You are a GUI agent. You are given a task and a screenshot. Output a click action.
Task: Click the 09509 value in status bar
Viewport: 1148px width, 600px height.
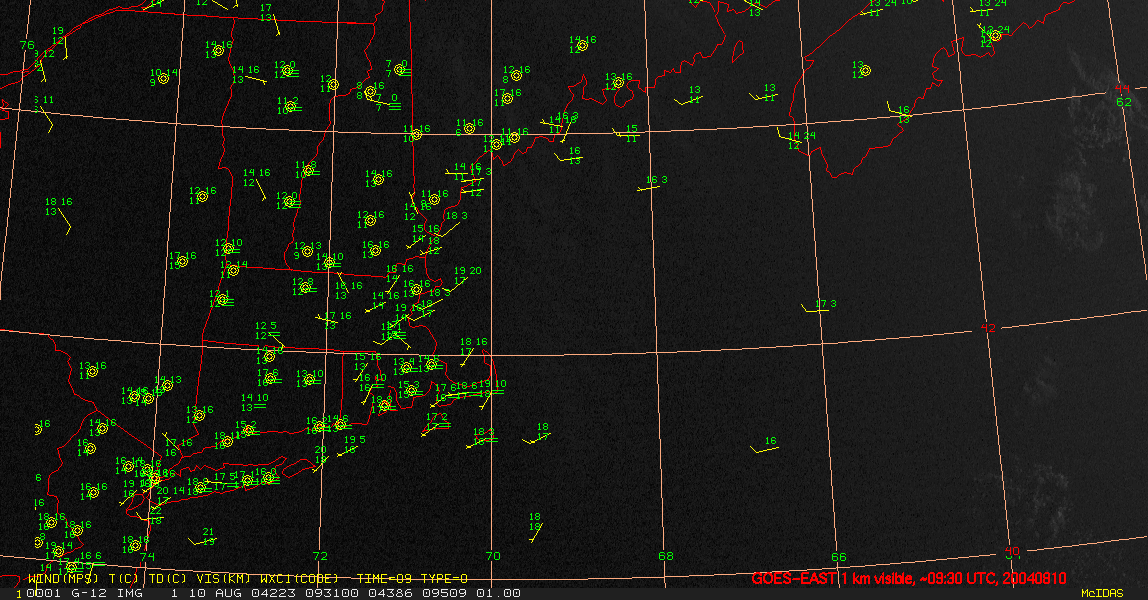pos(442,593)
